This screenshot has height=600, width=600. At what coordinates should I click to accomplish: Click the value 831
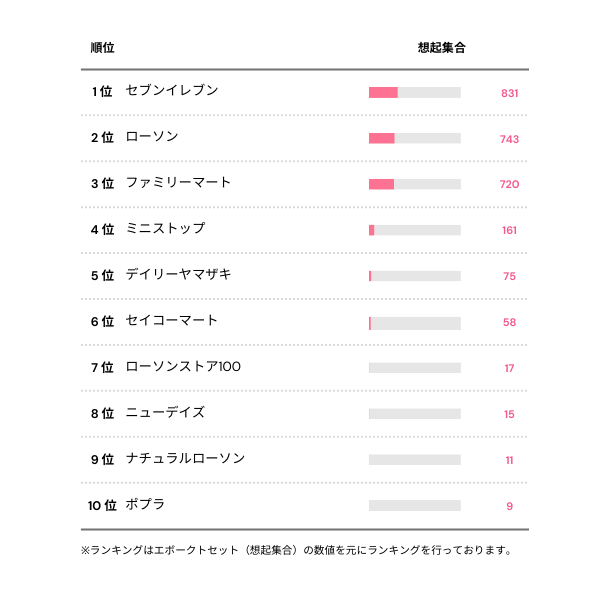[509, 93]
